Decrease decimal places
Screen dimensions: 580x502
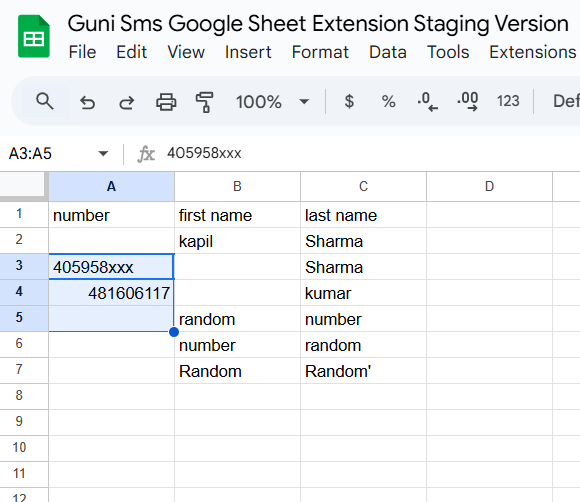[x=428, y=101]
